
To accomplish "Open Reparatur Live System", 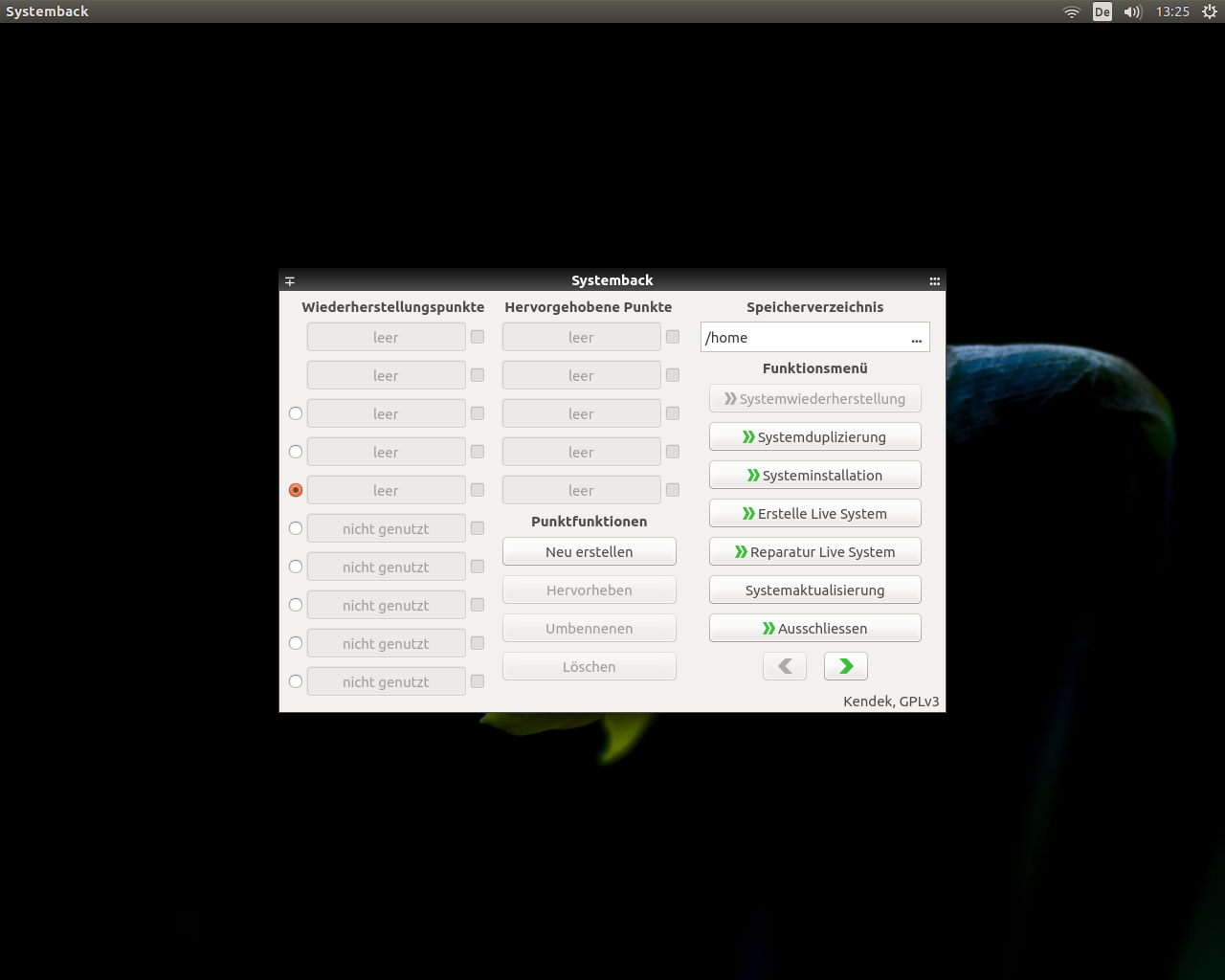I will click(815, 551).
